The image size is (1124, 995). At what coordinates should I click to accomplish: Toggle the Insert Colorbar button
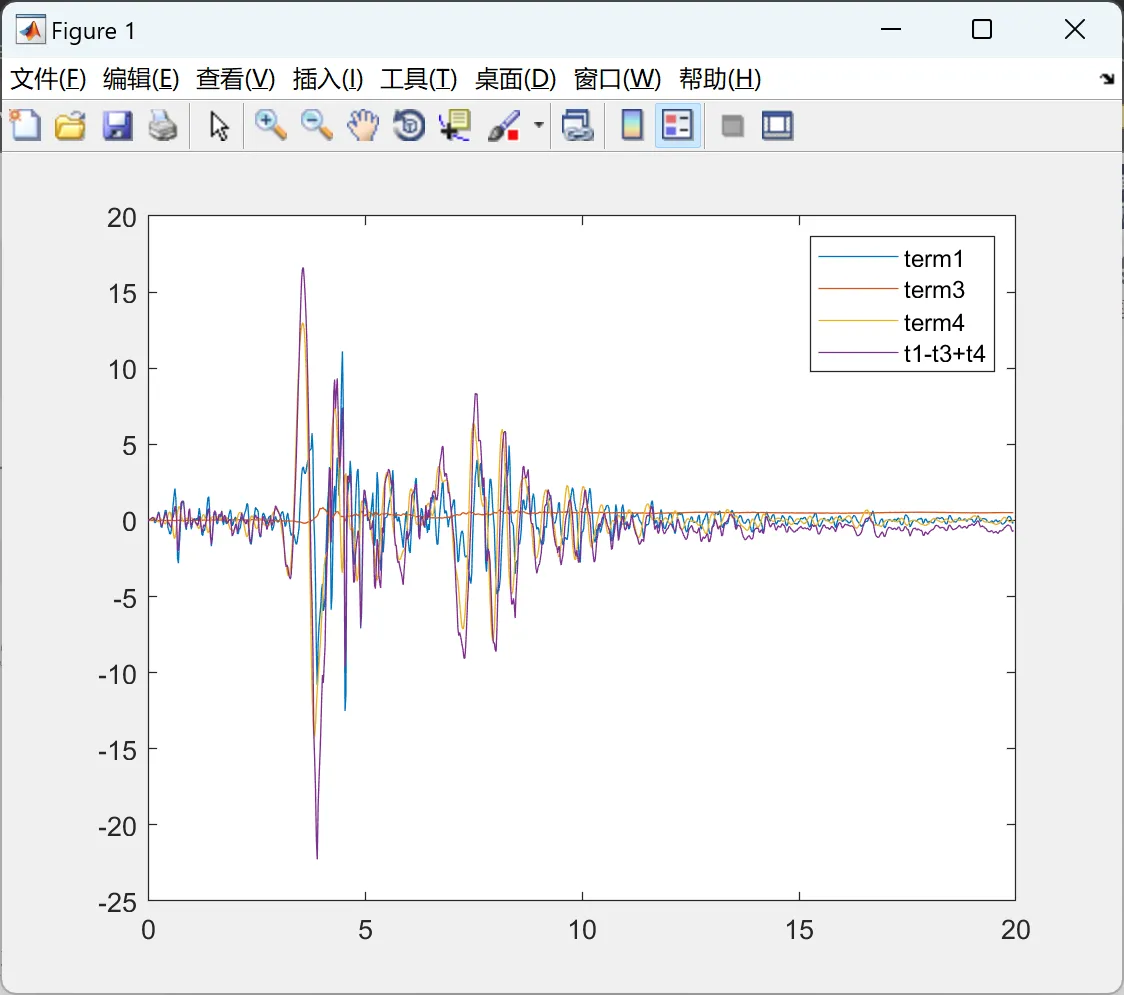tap(632, 126)
